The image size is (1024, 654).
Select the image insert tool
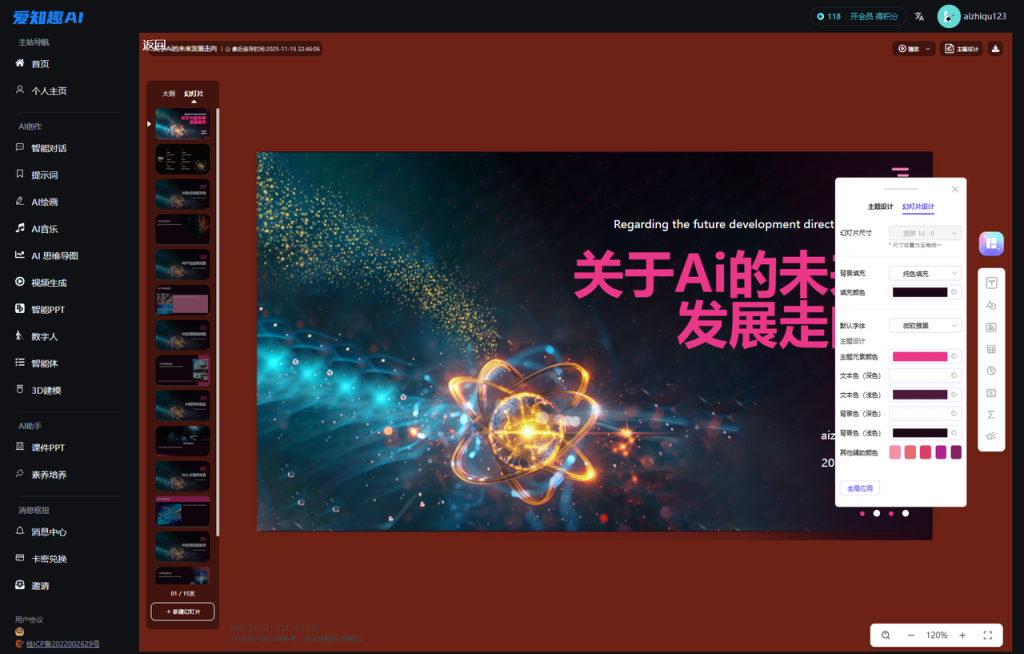pyautogui.click(x=991, y=327)
